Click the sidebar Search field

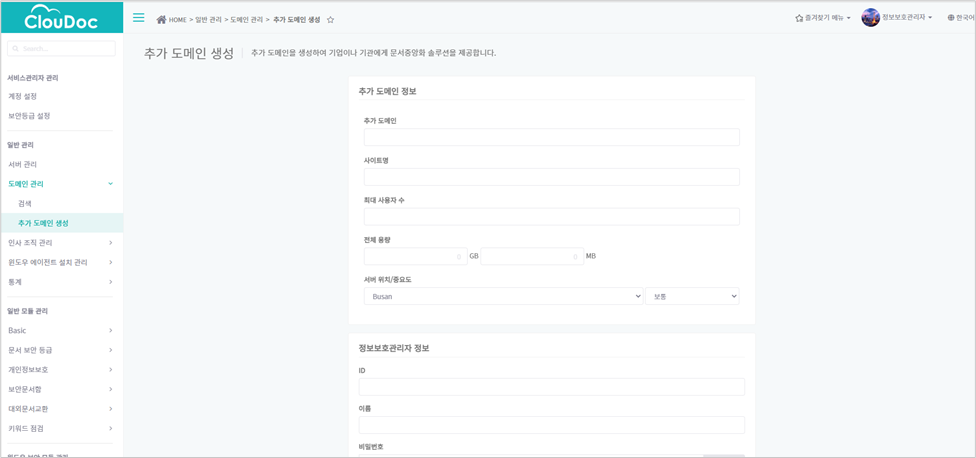[x=61, y=49]
